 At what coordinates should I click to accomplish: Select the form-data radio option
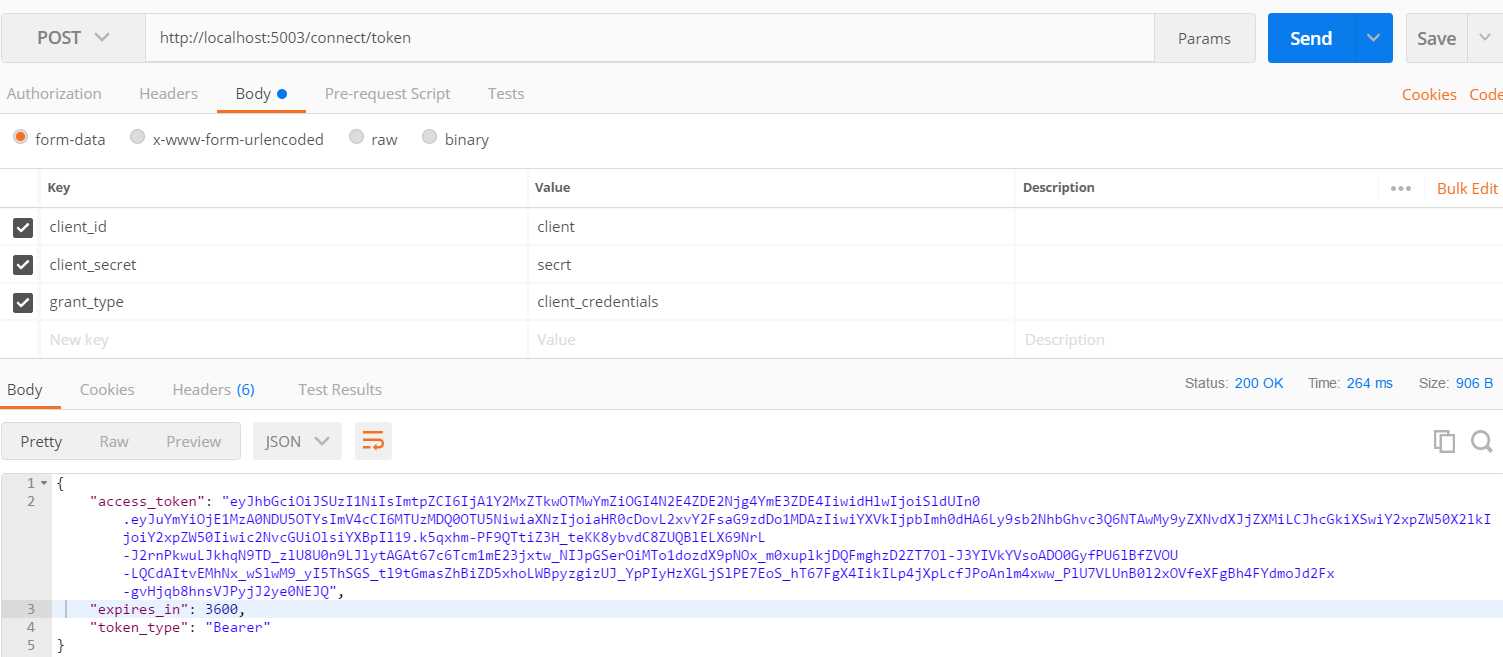tap(20, 138)
